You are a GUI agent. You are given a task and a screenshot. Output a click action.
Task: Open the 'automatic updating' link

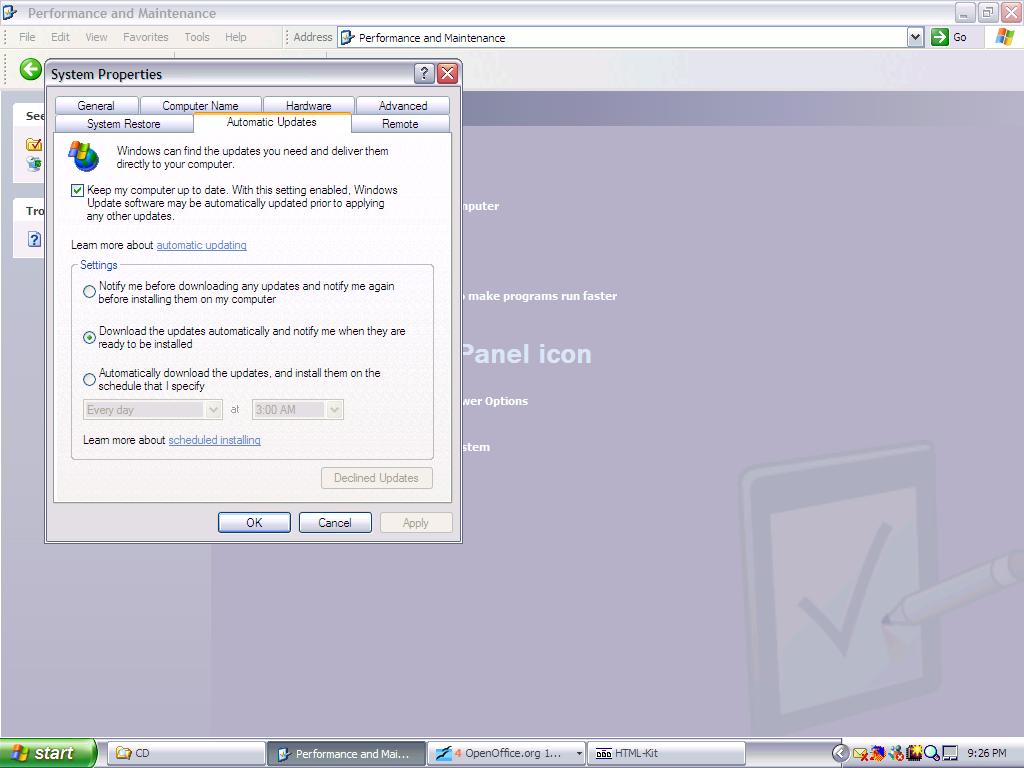201,245
